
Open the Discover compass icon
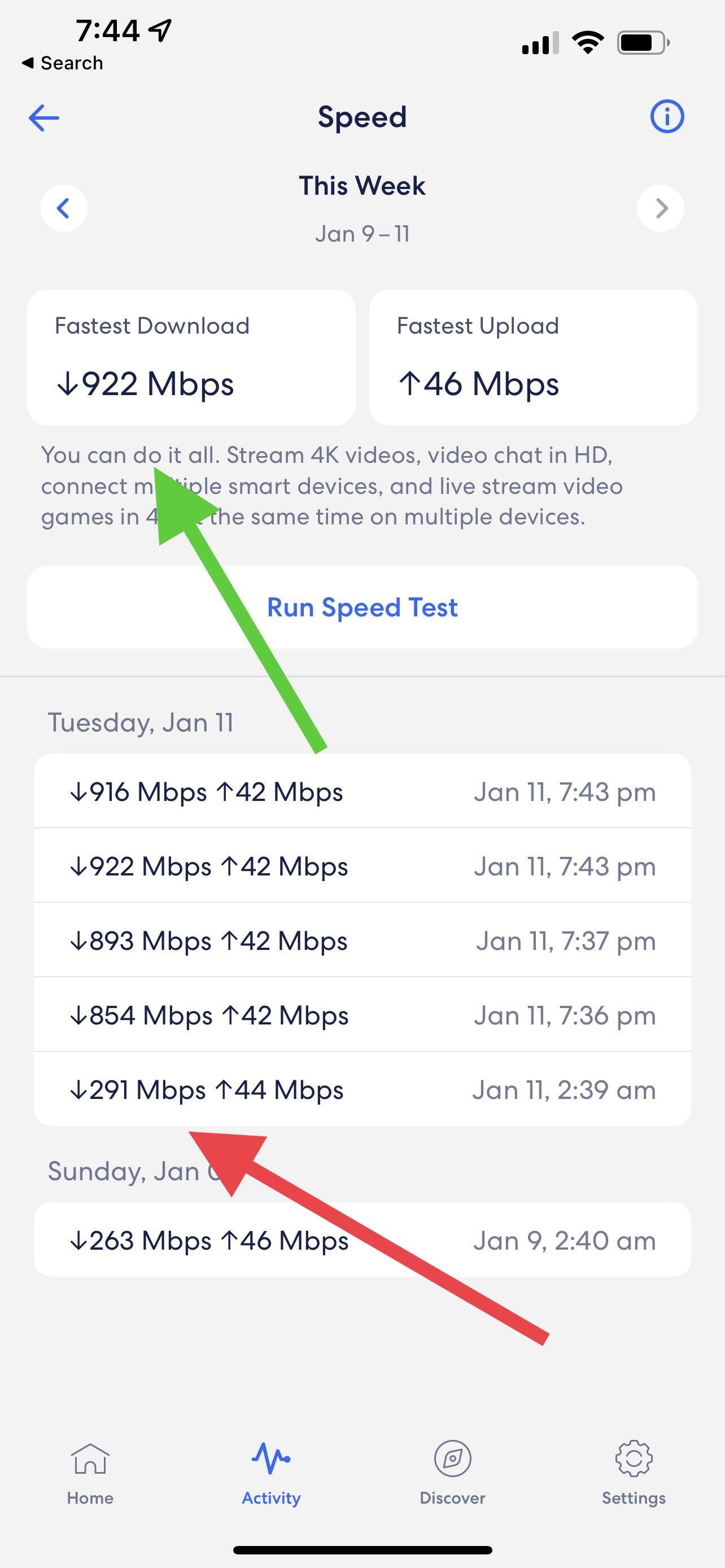point(452,1460)
